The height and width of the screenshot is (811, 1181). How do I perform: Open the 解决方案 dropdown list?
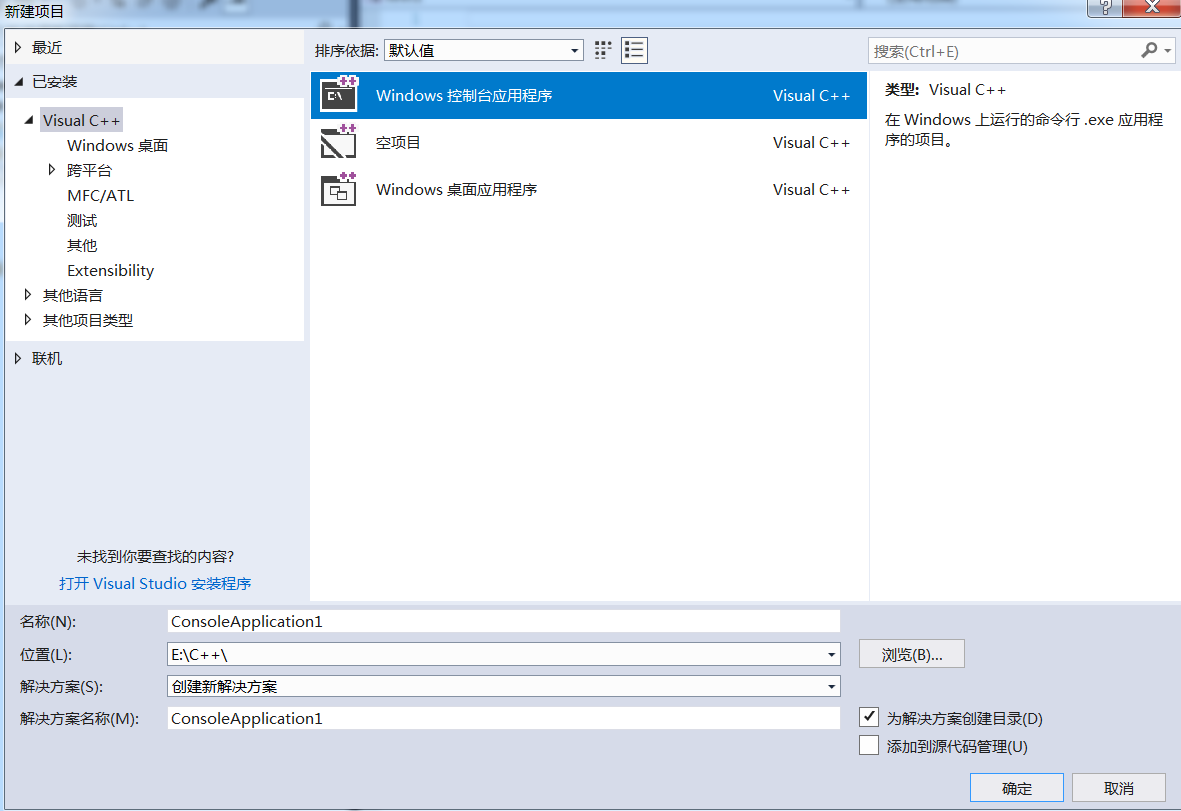832,687
